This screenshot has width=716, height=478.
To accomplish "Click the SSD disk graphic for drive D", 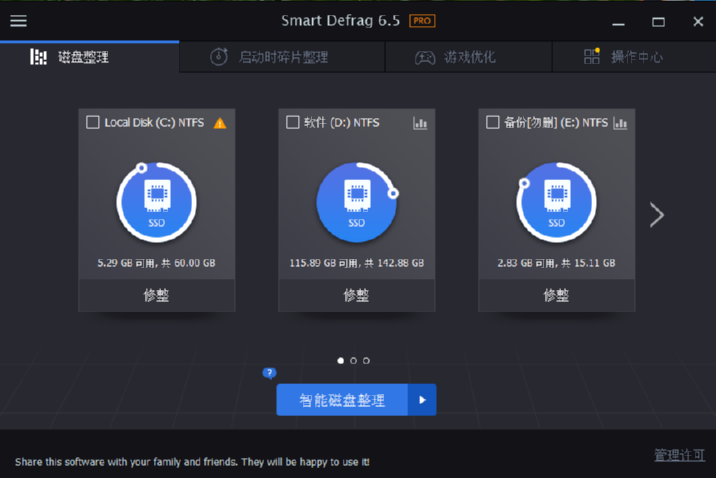I will (x=357, y=202).
